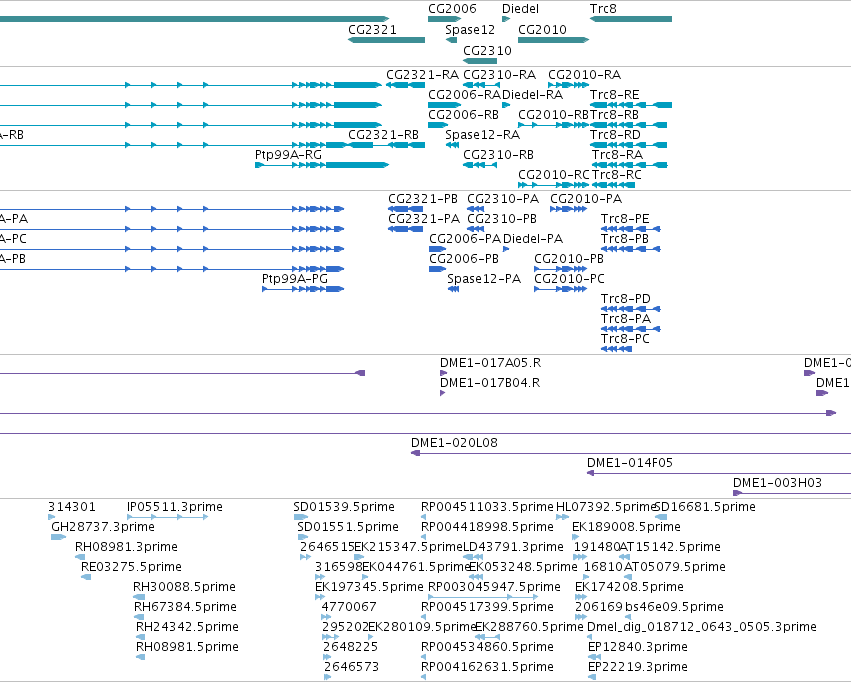Select EST SD01539.5prime

tap(301, 517)
